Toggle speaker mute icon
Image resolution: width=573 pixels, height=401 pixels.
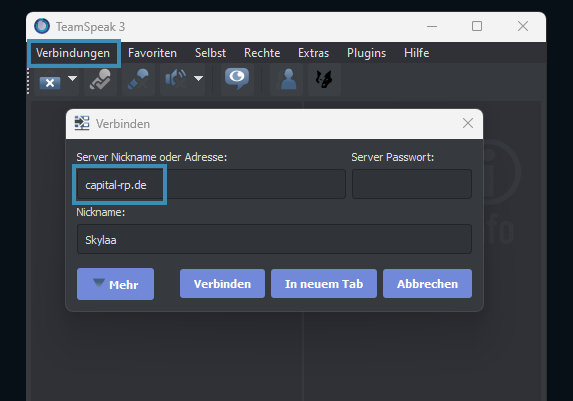coord(176,79)
